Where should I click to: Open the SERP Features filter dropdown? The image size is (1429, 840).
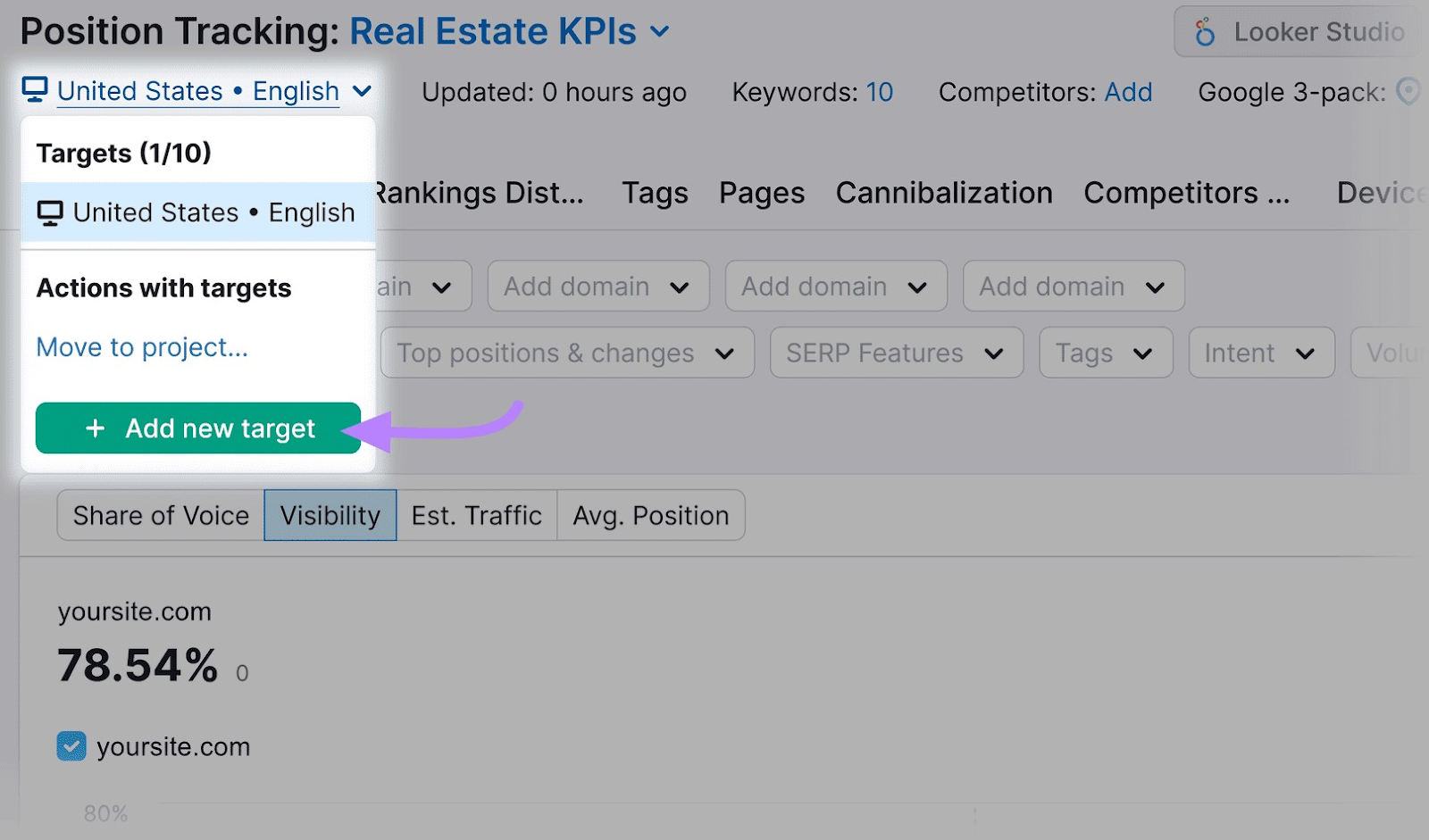click(895, 353)
